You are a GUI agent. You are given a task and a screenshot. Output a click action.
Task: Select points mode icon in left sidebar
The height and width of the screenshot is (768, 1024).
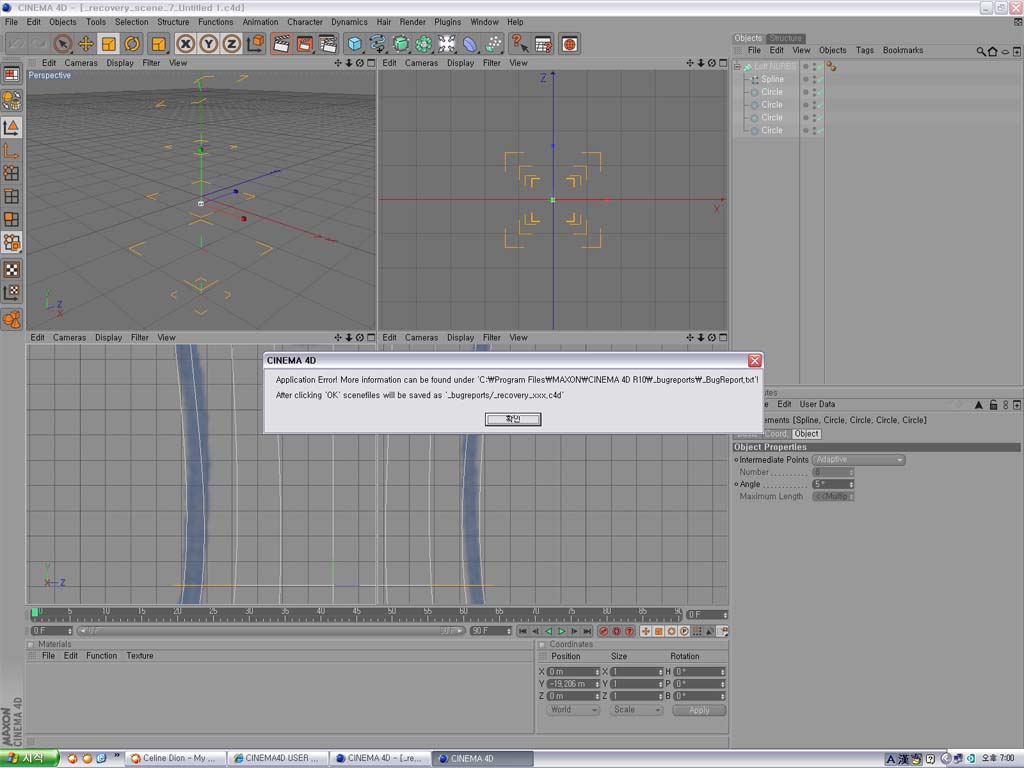point(12,173)
